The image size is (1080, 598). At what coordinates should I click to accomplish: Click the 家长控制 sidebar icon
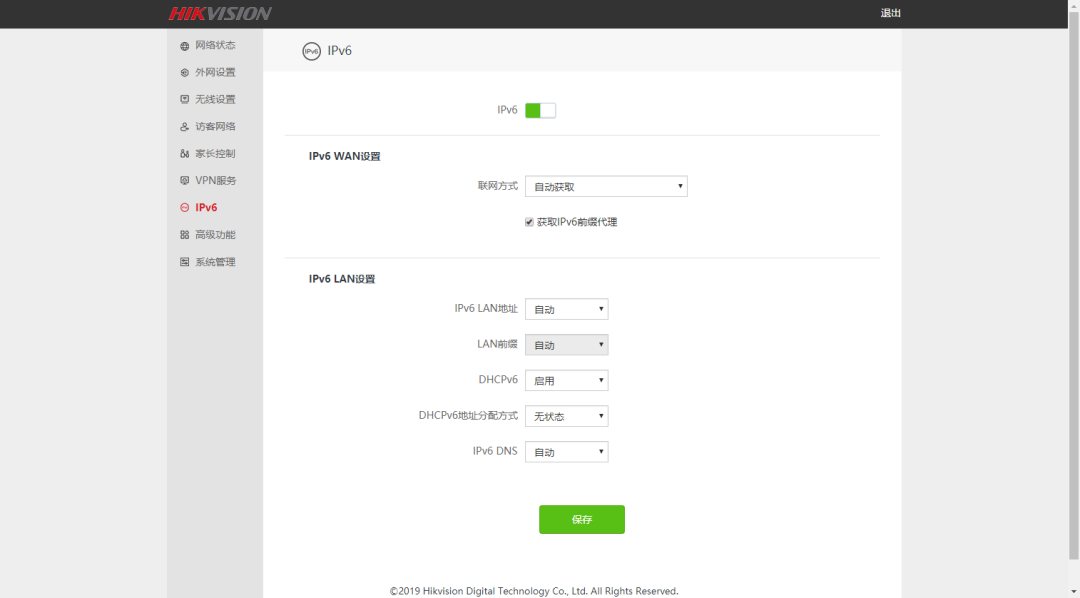[184, 154]
